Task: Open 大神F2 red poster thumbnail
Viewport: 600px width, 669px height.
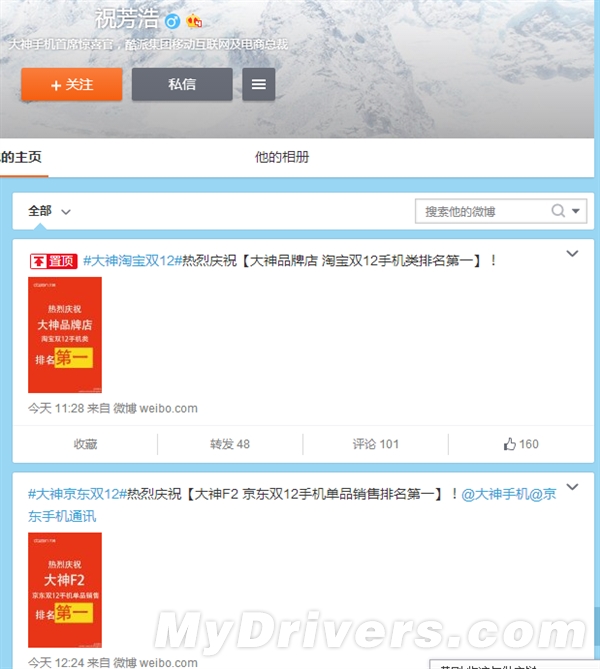Action: click(x=65, y=590)
